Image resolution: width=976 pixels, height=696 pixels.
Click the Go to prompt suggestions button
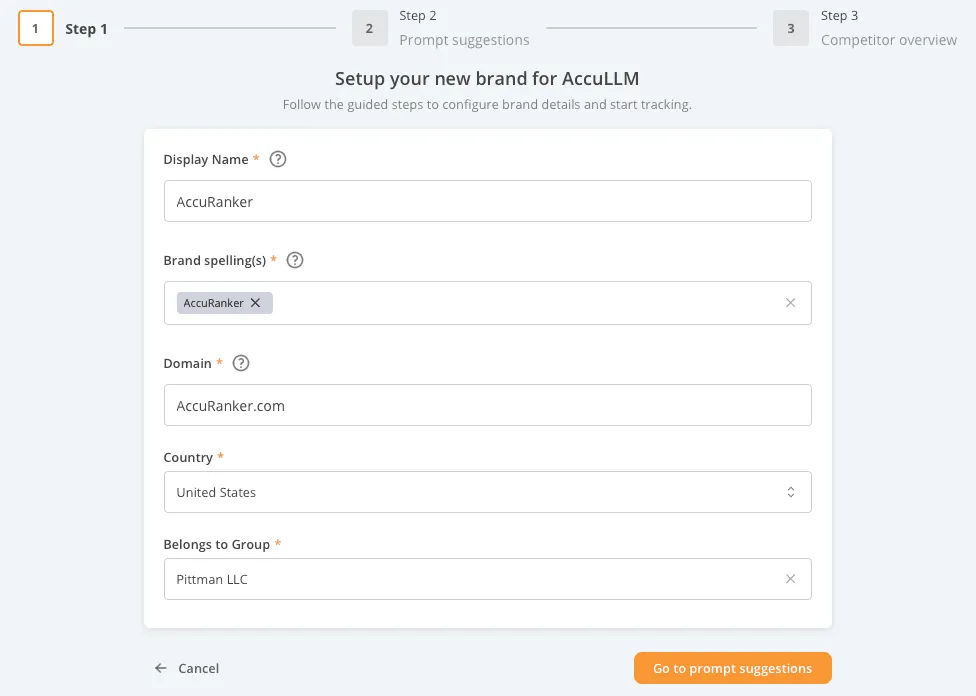[732, 668]
